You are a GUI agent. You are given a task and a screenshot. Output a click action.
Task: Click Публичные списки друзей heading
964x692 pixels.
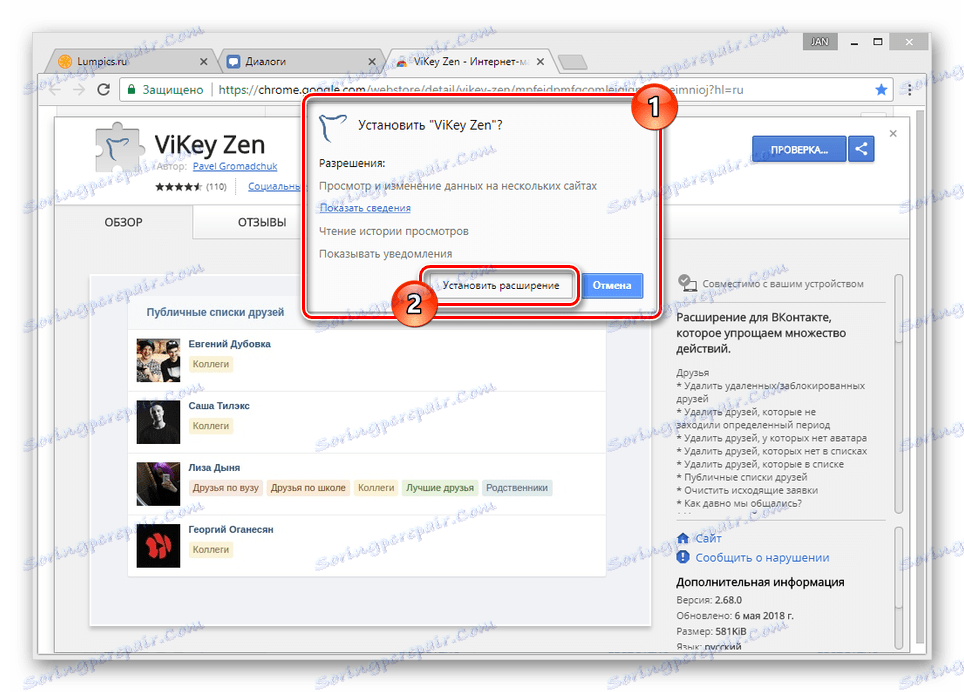[215, 312]
